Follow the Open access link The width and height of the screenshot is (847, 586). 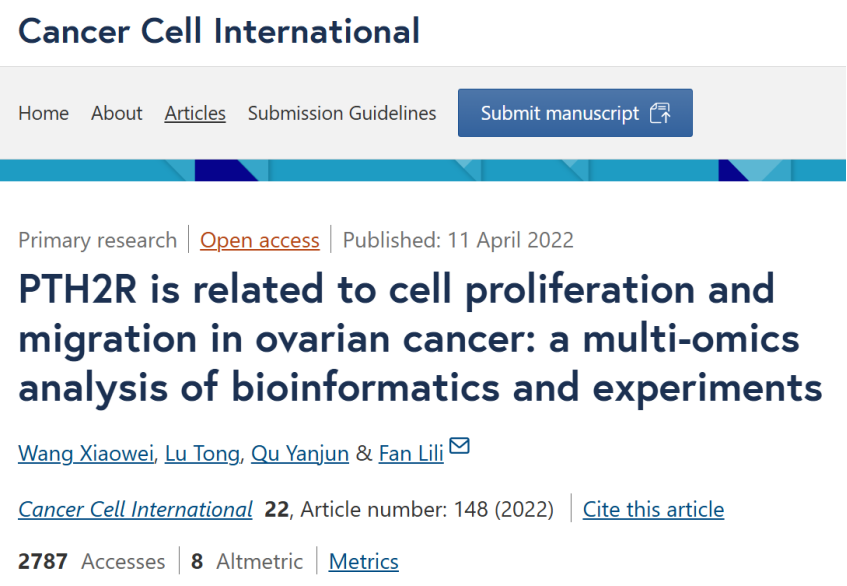coord(260,240)
